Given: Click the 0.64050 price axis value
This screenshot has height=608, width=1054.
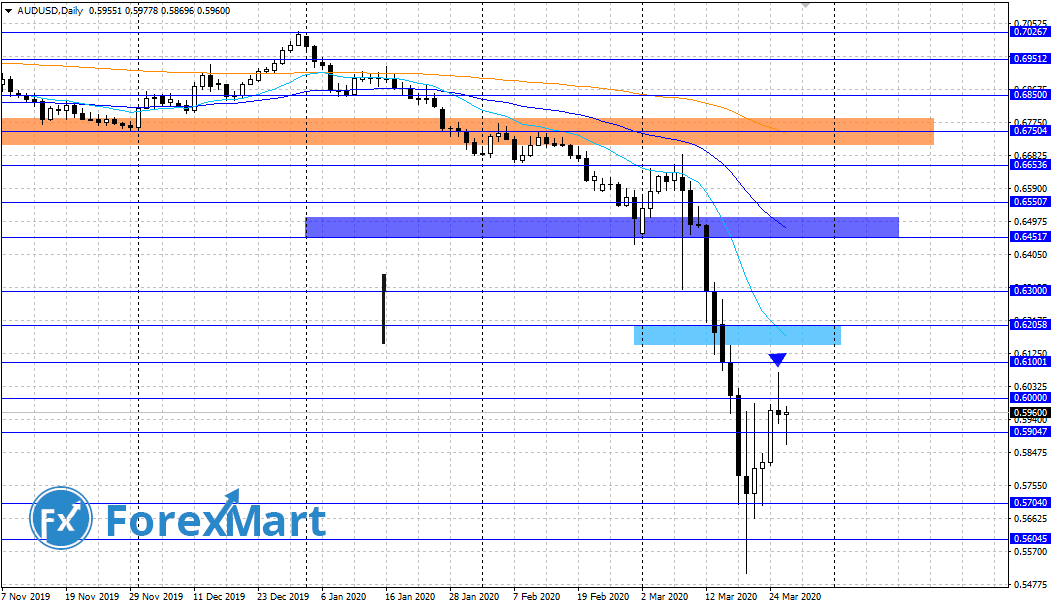Looking at the screenshot, I should 1030,255.
